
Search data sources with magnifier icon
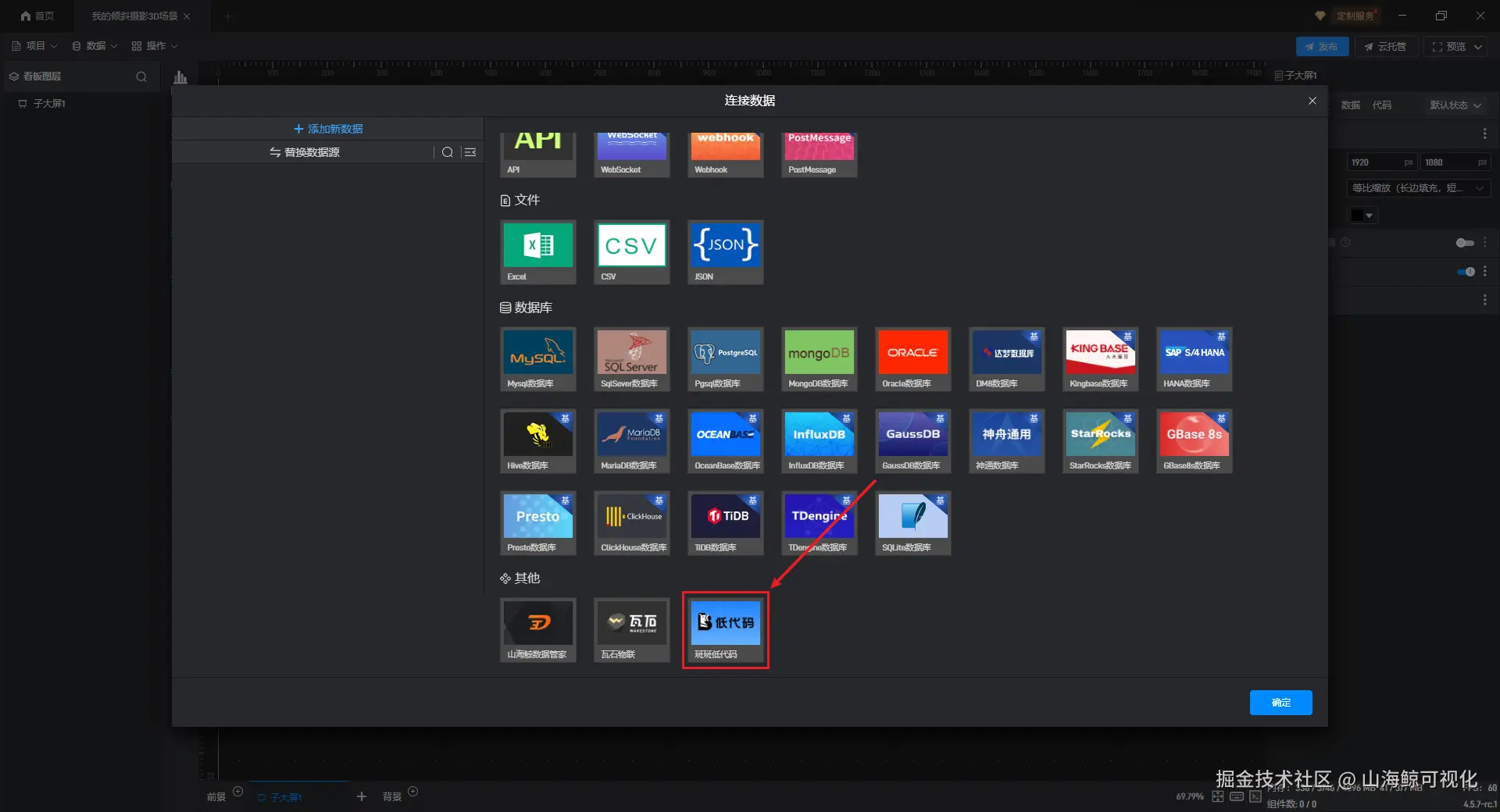click(448, 152)
